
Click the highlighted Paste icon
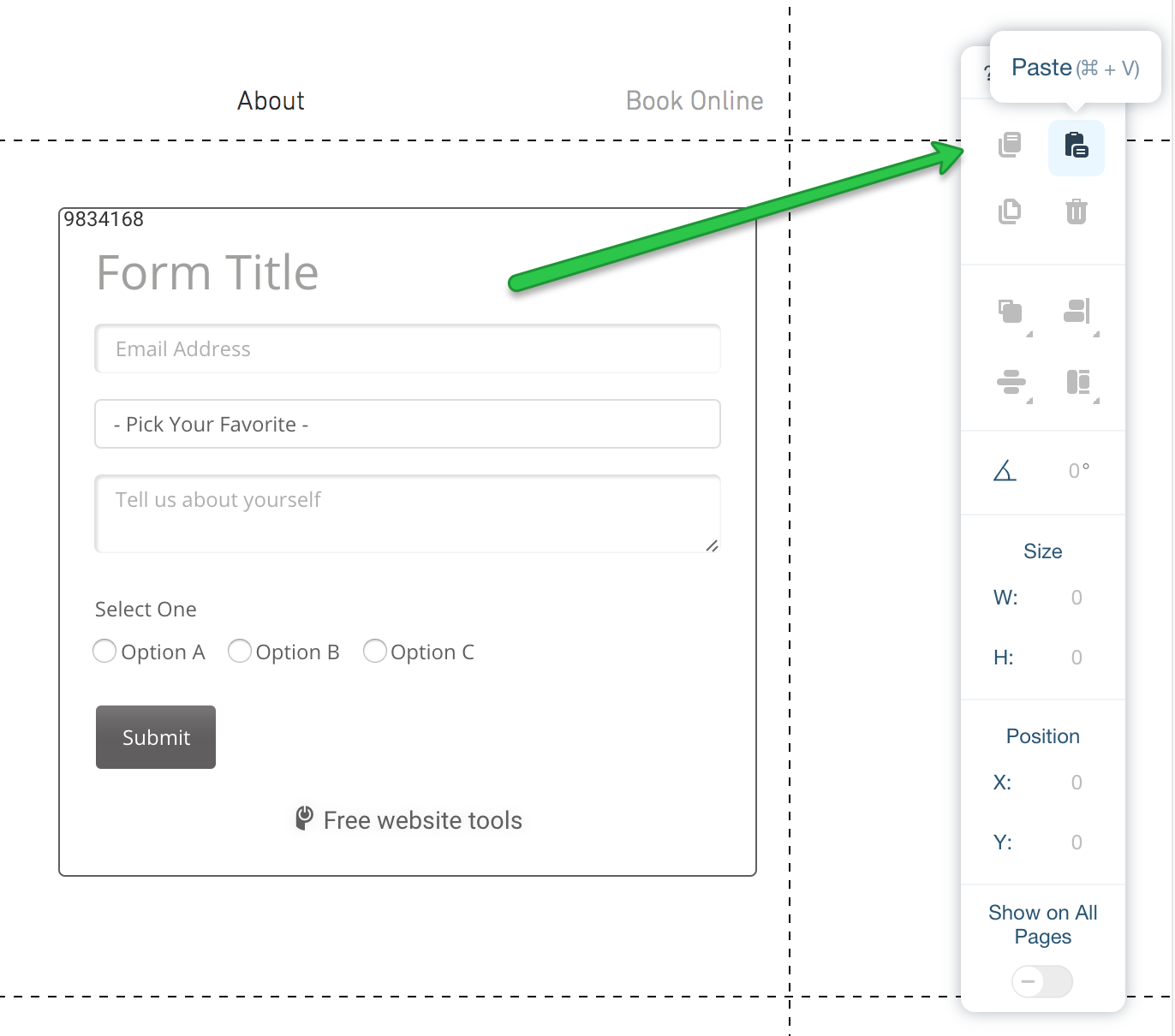click(x=1077, y=147)
